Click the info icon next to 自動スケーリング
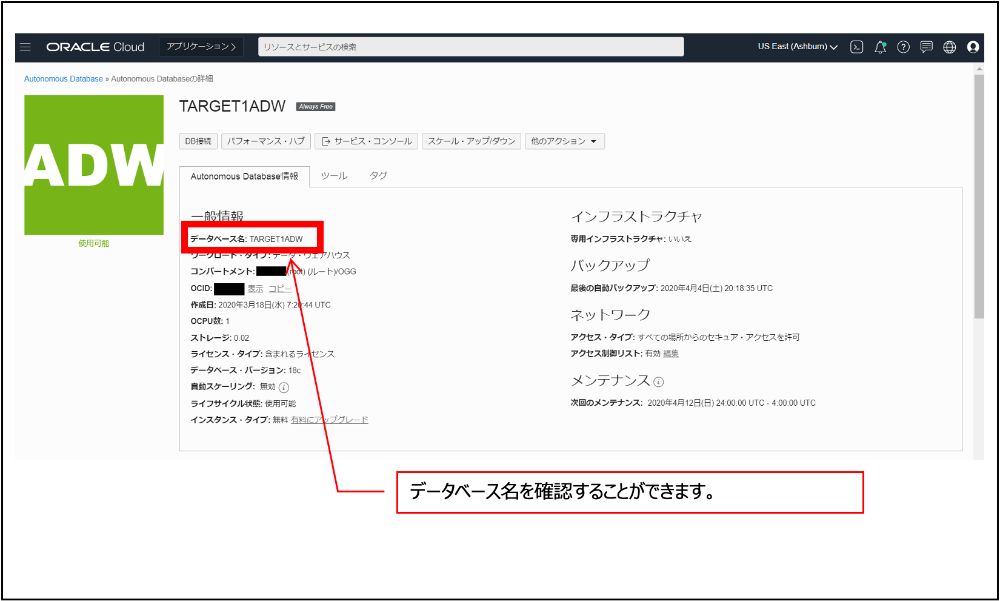Image resolution: width=1000 pixels, height=601 pixels. pos(284,387)
